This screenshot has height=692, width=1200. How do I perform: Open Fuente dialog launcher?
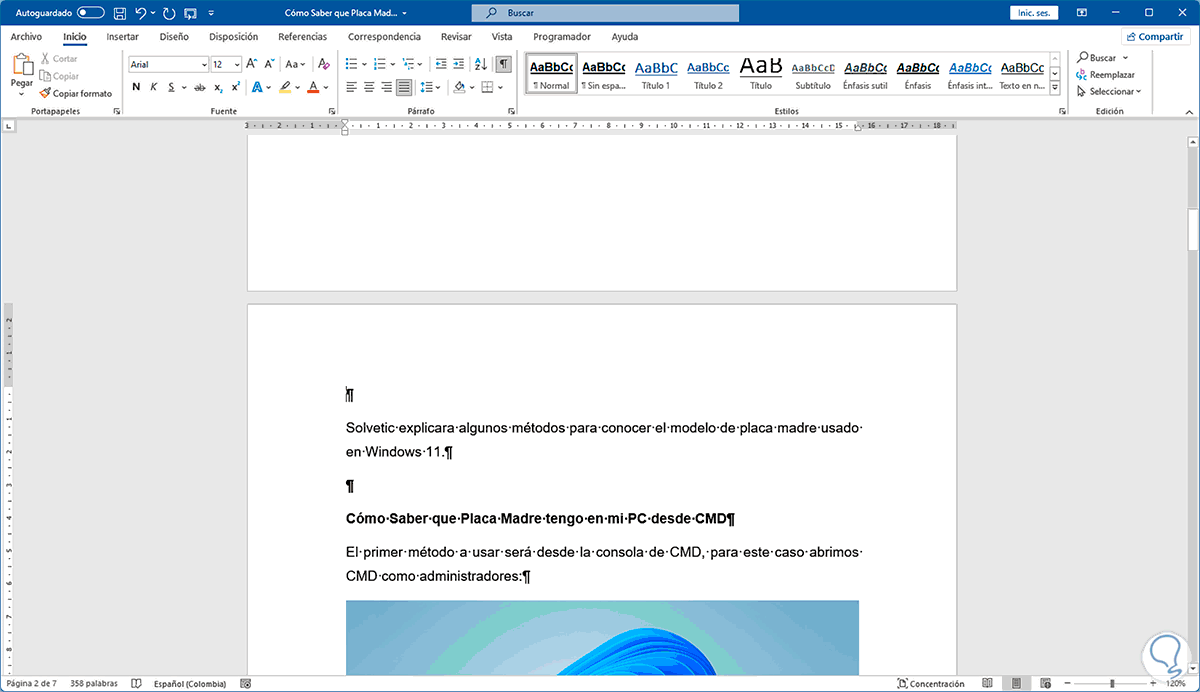click(x=332, y=112)
